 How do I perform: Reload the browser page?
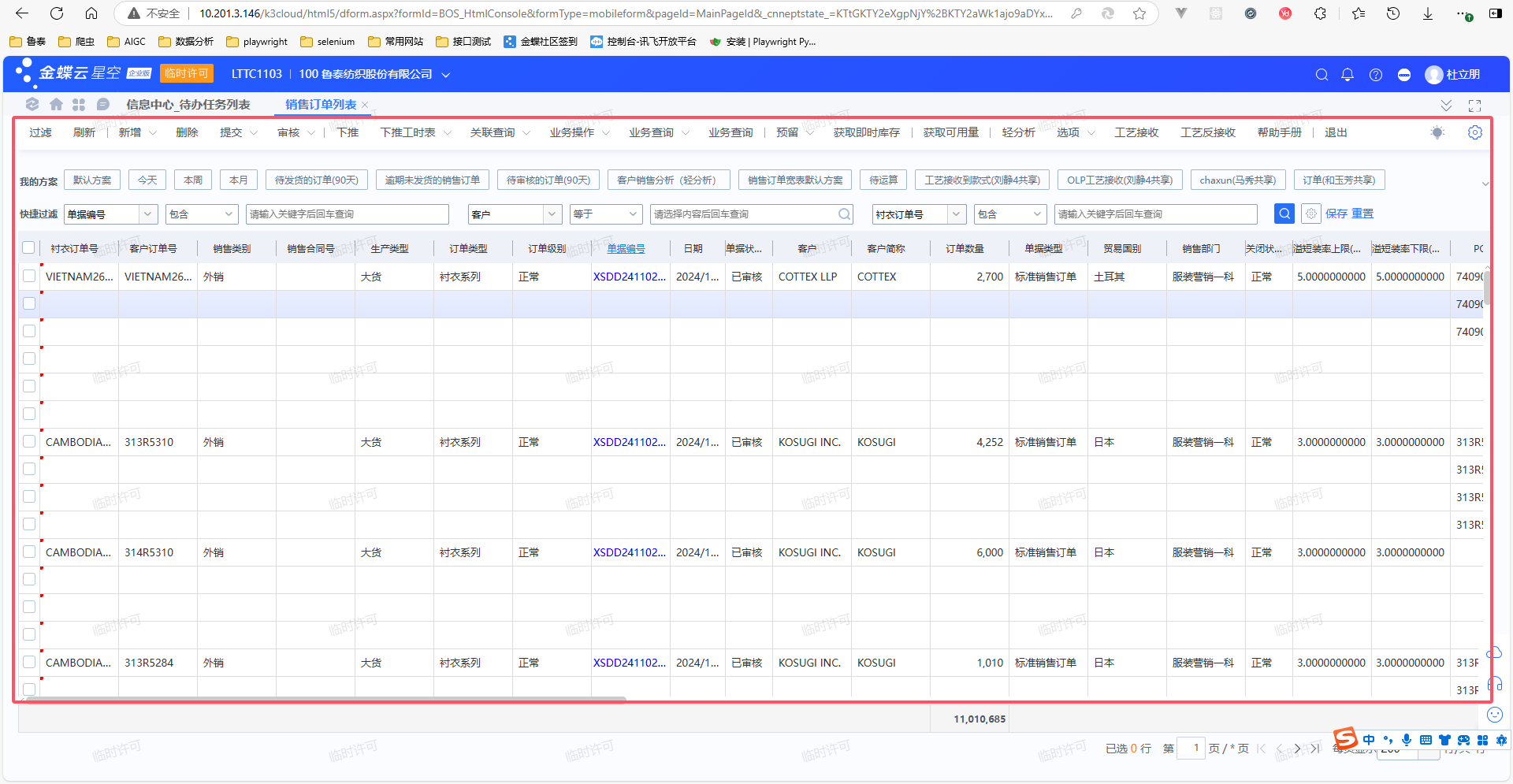(x=57, y=13)
